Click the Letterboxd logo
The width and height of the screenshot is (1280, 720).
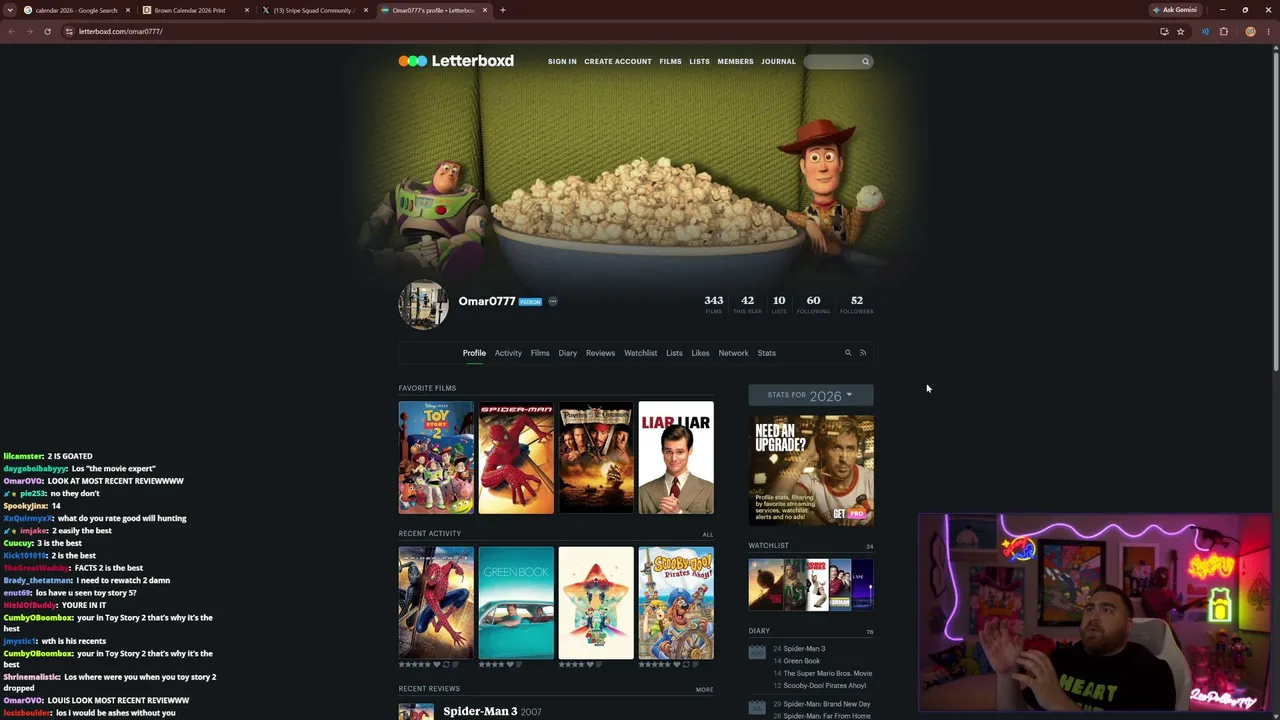[456, 61]
